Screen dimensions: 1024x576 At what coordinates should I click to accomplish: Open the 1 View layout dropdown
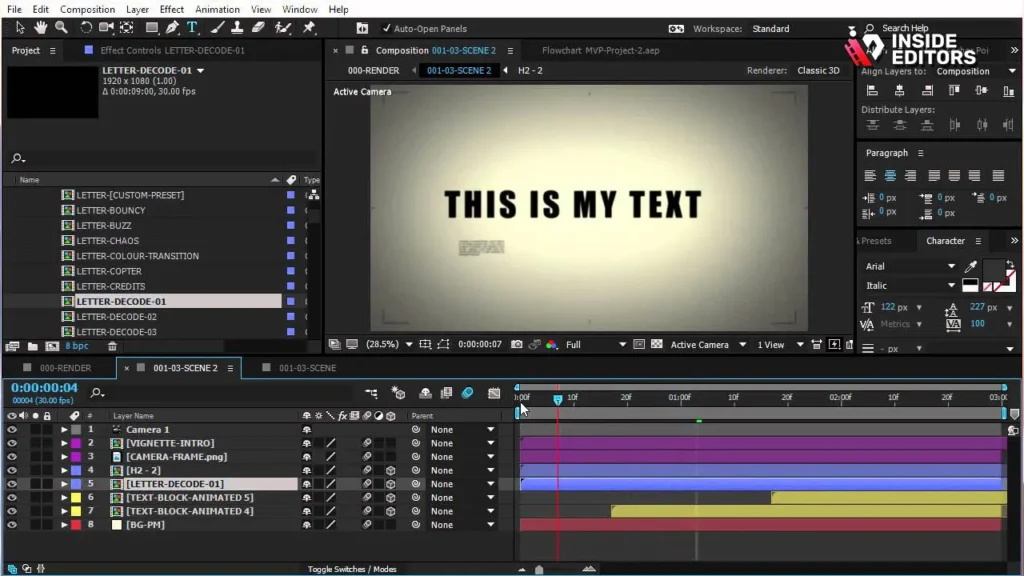[780, 344]
